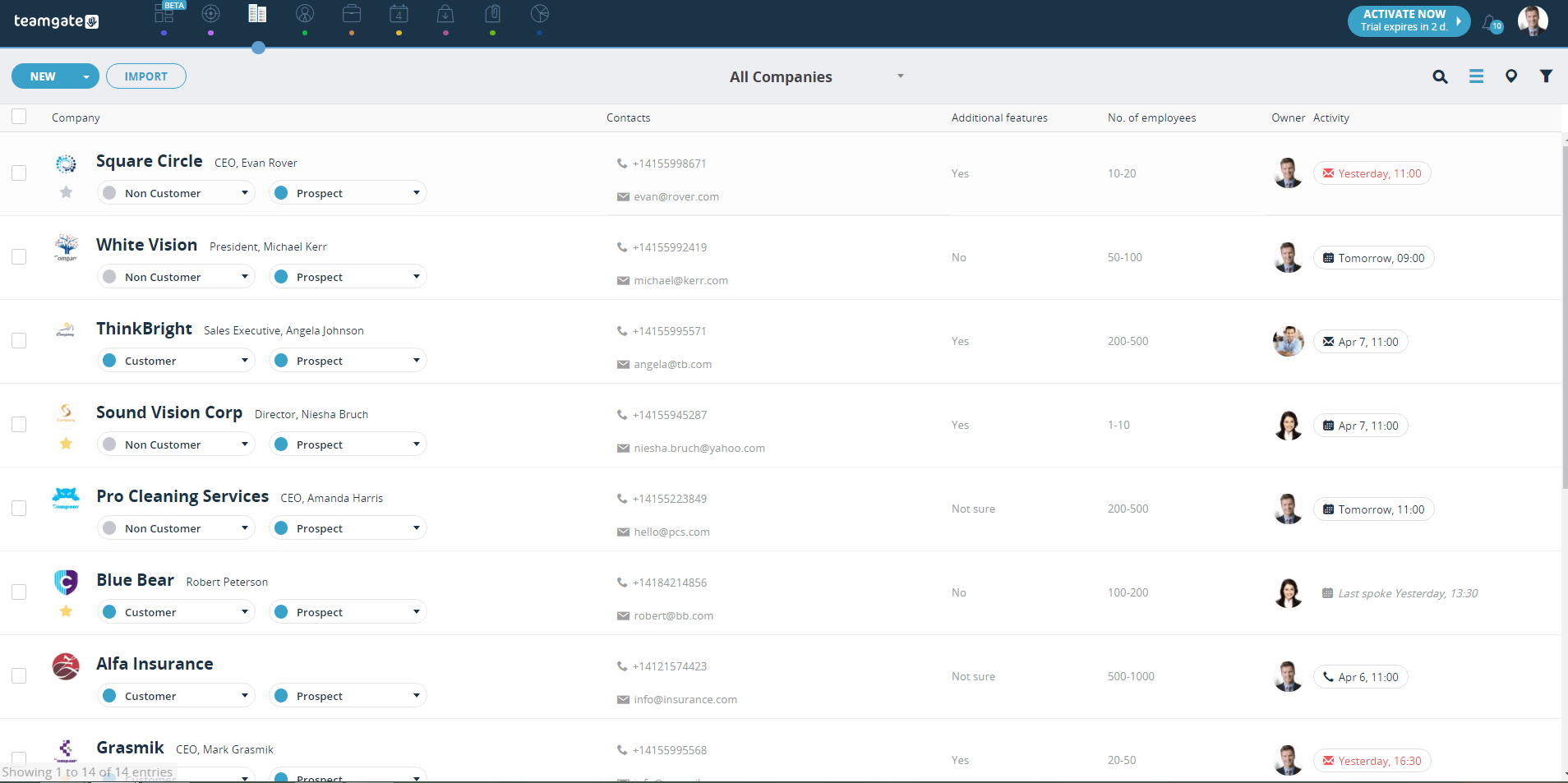Open the shopping bag icon in the navbar
Screen dimensions: 1568x783
445,14
